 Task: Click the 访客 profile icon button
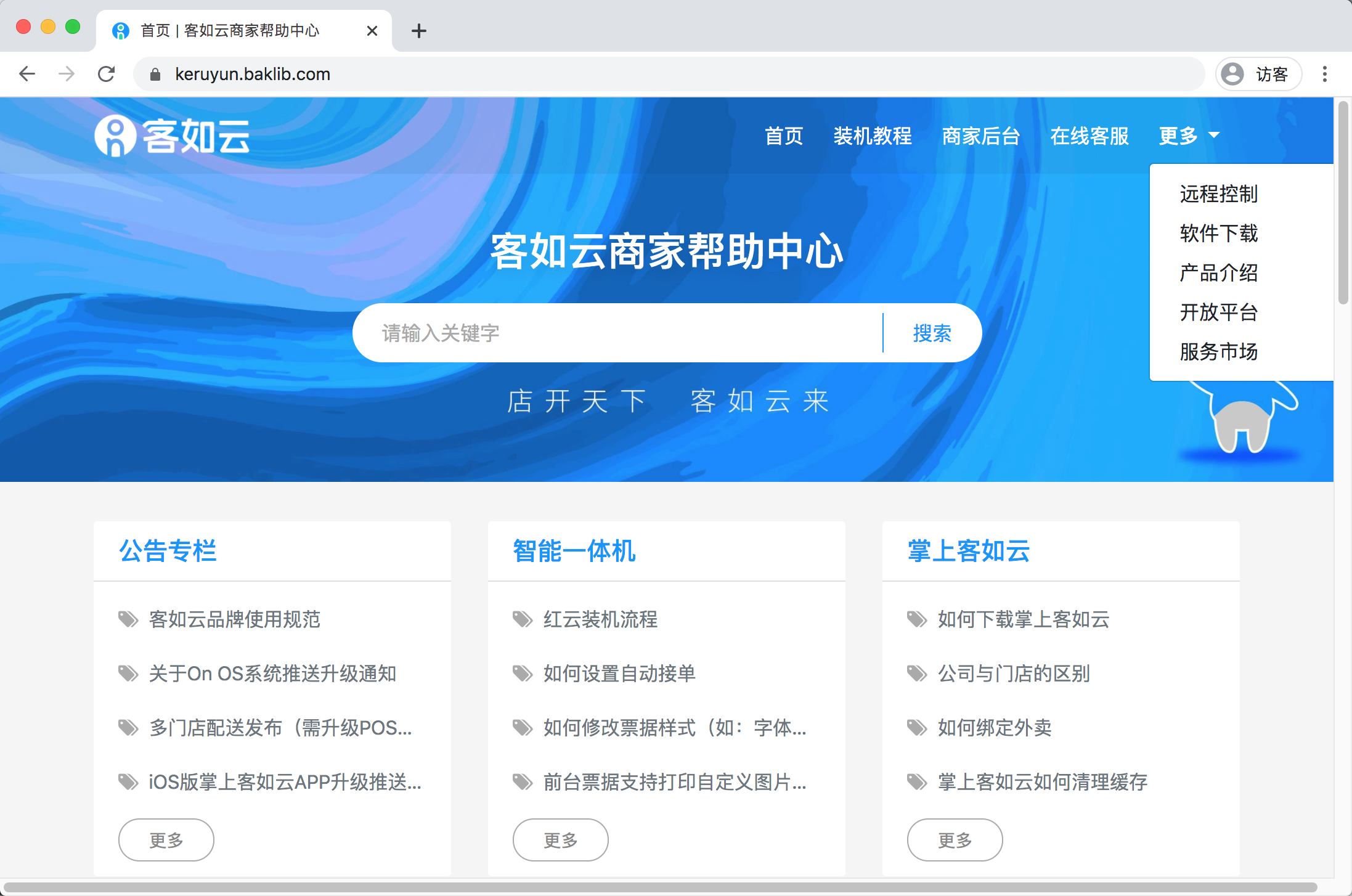coord(1258,74)
